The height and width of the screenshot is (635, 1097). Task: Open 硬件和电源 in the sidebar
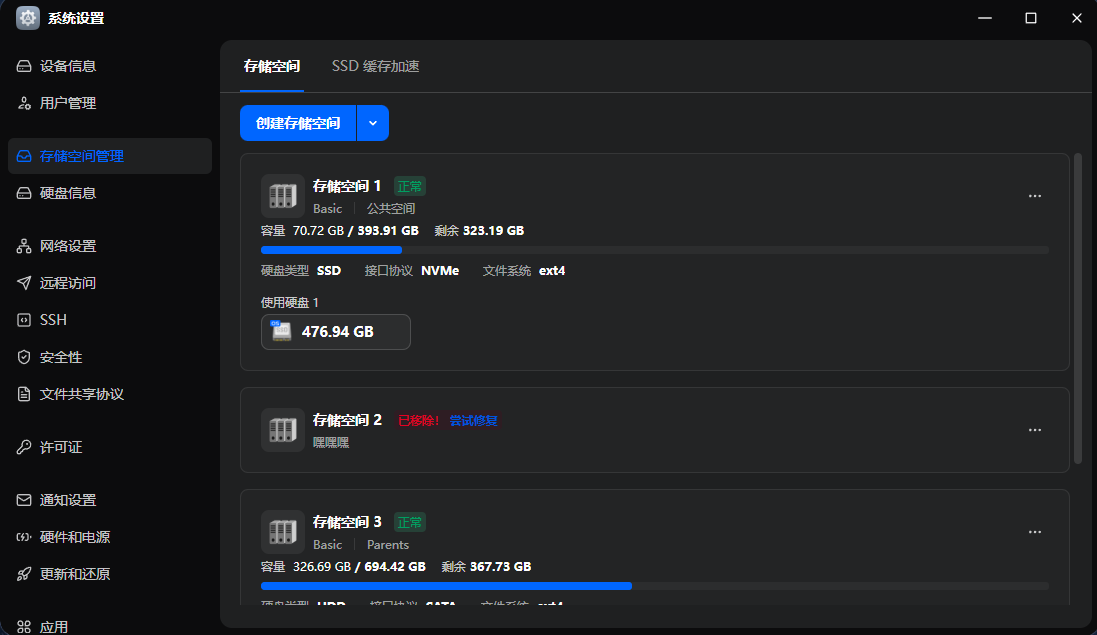[110, 537]
